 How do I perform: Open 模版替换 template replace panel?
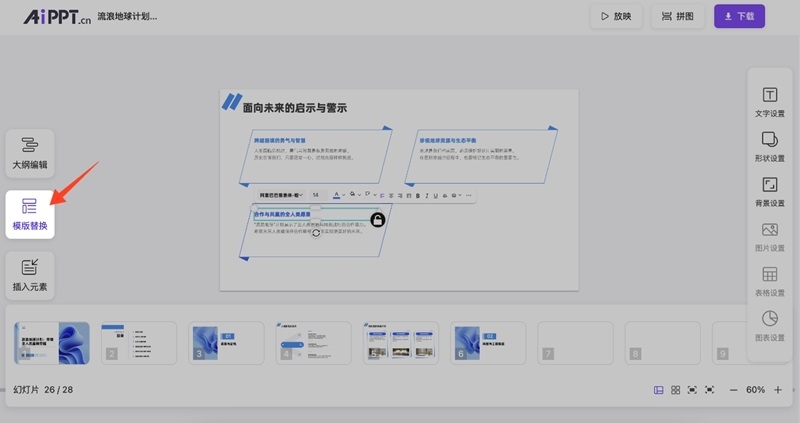click(30, 214)
